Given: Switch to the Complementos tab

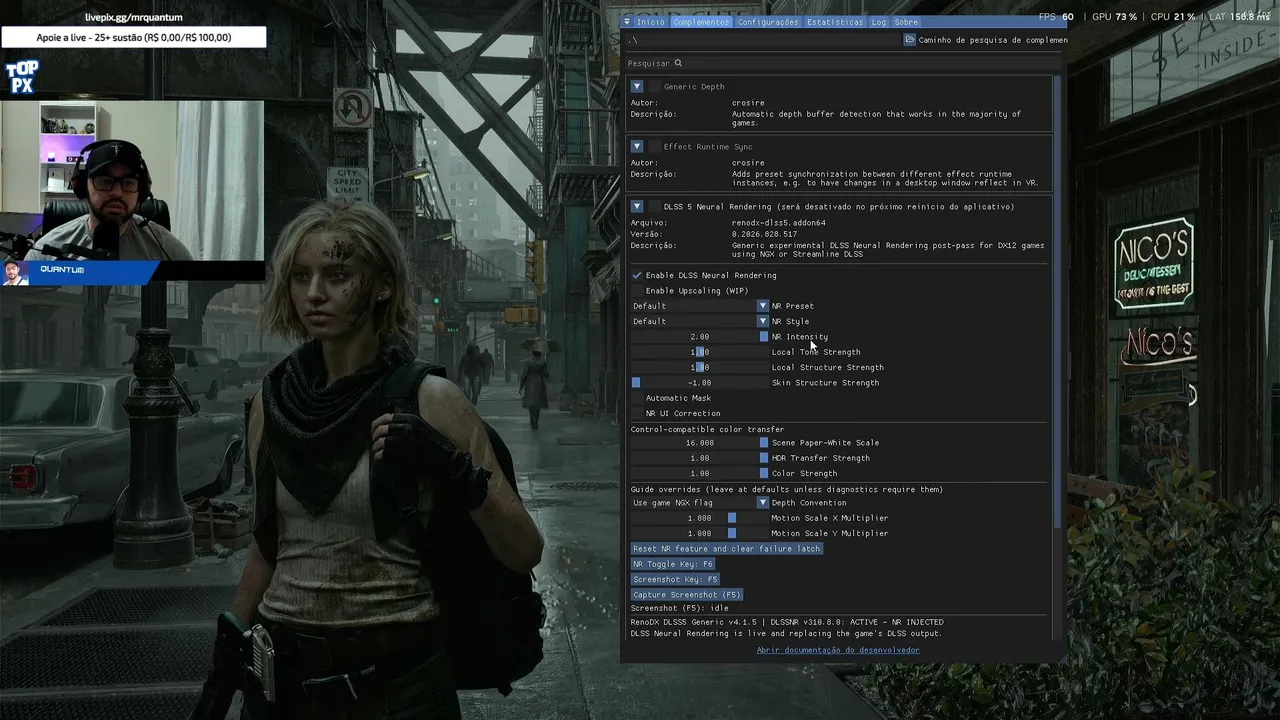Looking at the screenshot, I should (x=701, y=22).
